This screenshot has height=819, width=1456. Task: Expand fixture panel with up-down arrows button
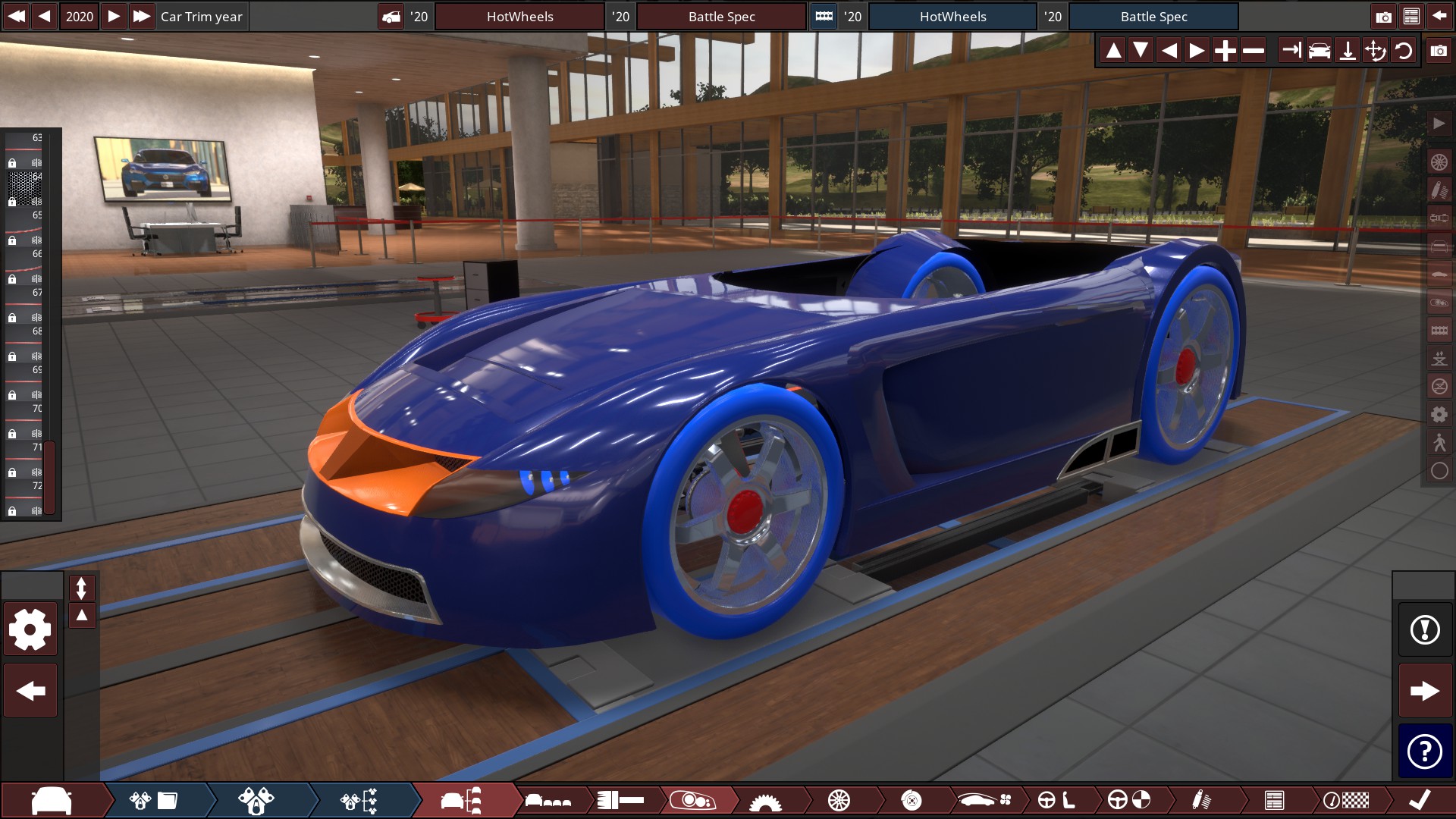(x=82, y=588)
